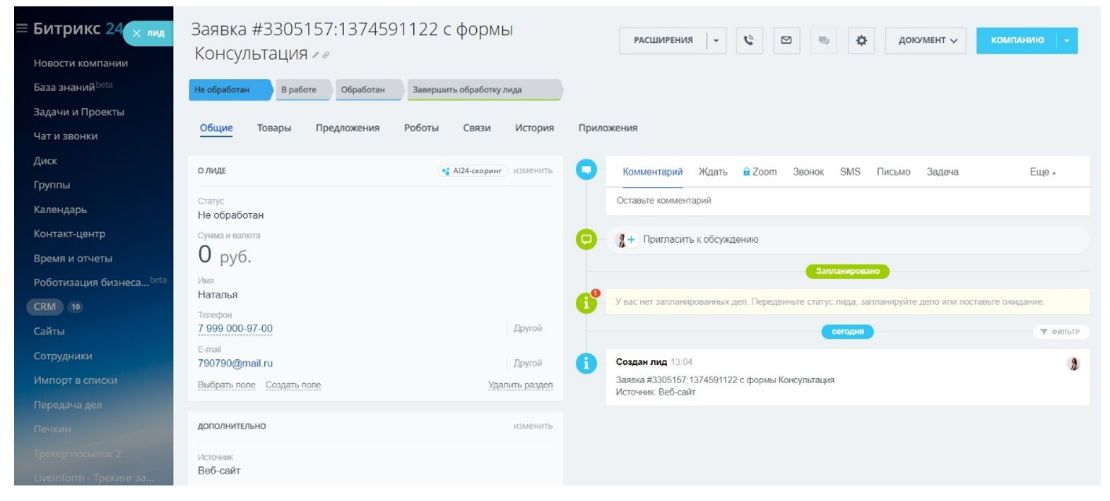Click the user avatar in Создан лид entry
Viewport: 1110px width, 501px height.
[x=1073, y=364]
